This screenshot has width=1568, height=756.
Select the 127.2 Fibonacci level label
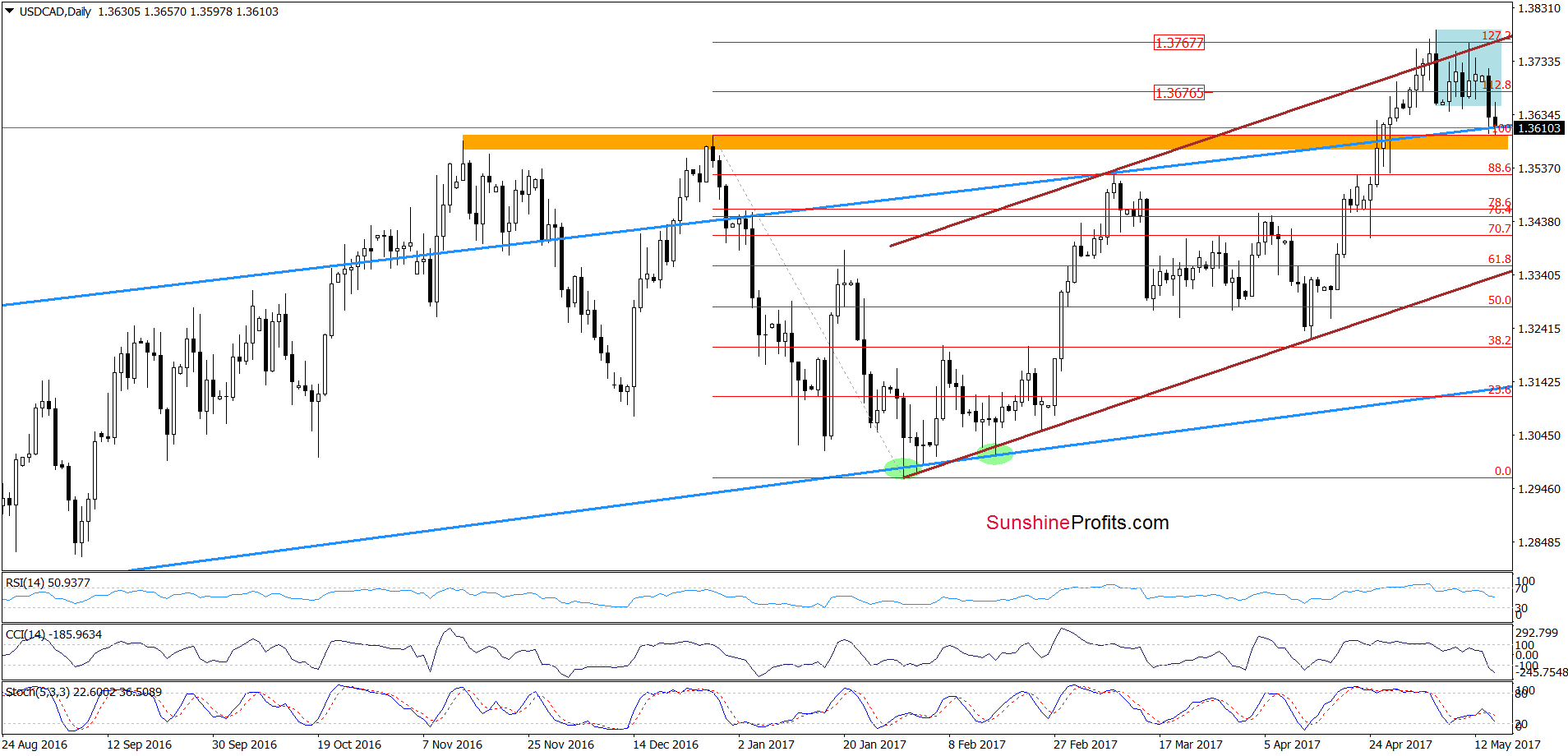coord(1496,35)
